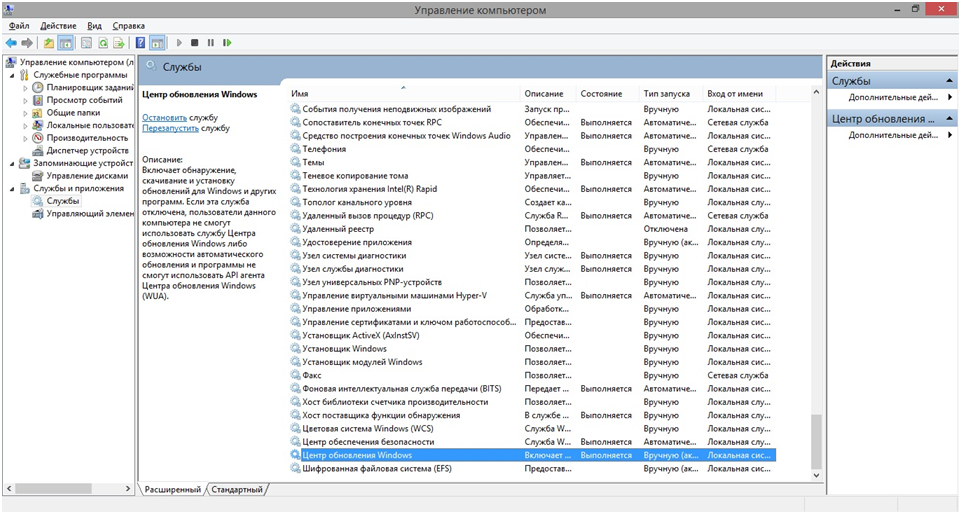Image resolution: width=961 pixels, height=514 pixels.
Task: Collapse the Службы и приложения tree node
Action: [x=12, y=188]
